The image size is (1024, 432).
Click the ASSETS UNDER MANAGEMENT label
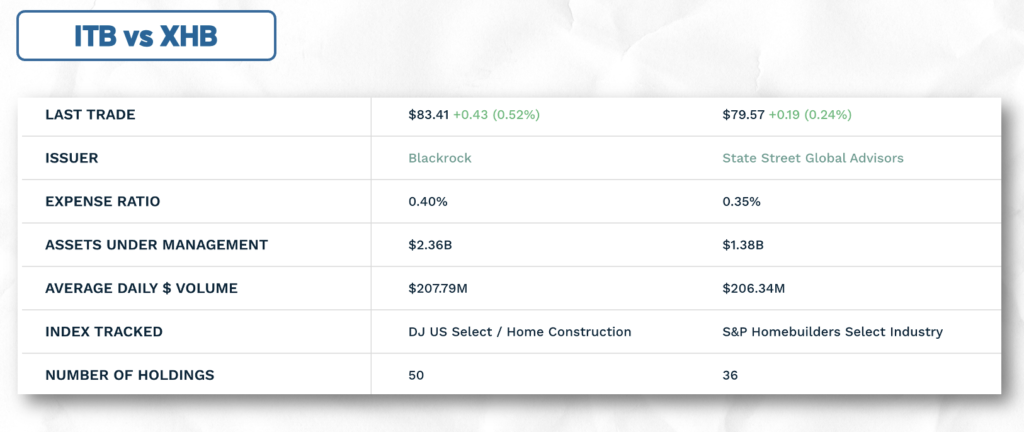156,245
